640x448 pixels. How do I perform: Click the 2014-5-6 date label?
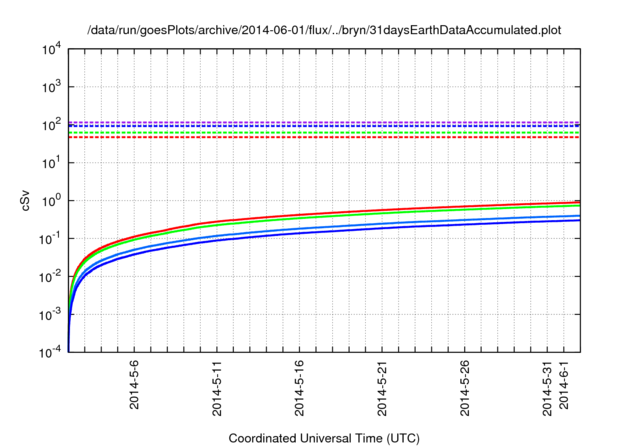click(x=134, y=385)
